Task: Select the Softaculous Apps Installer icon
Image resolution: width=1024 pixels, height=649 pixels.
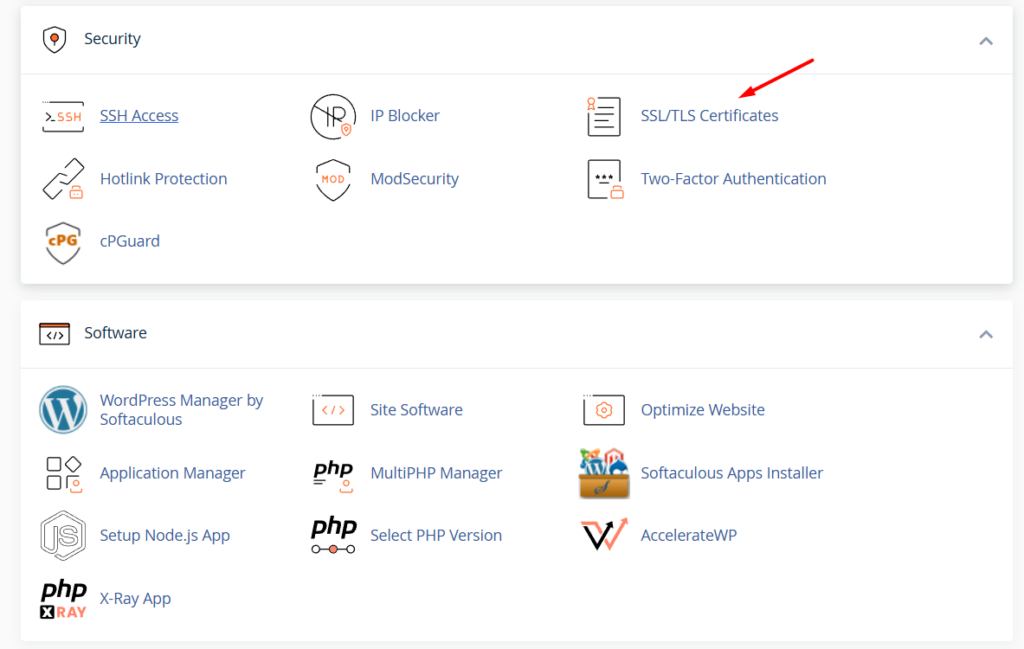Action: click(603, 473)
